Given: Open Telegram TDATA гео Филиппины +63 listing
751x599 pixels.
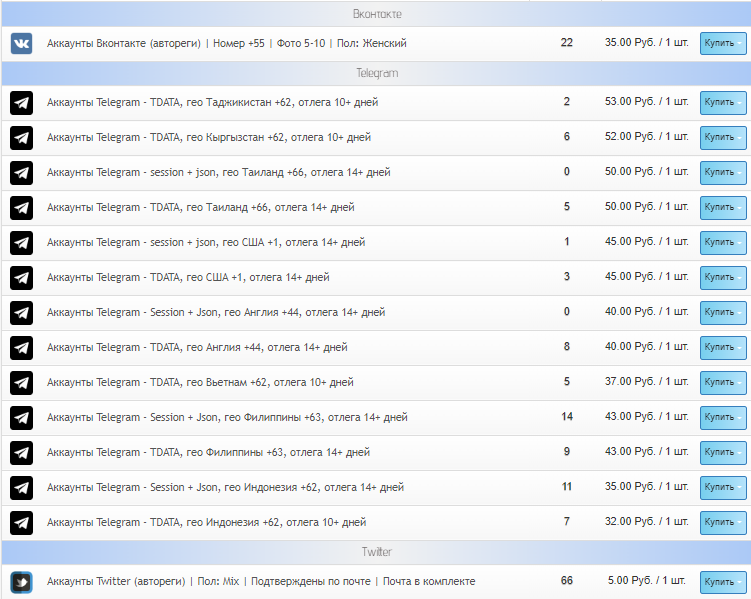Looking at the screenshot, I should click(208, 452).
